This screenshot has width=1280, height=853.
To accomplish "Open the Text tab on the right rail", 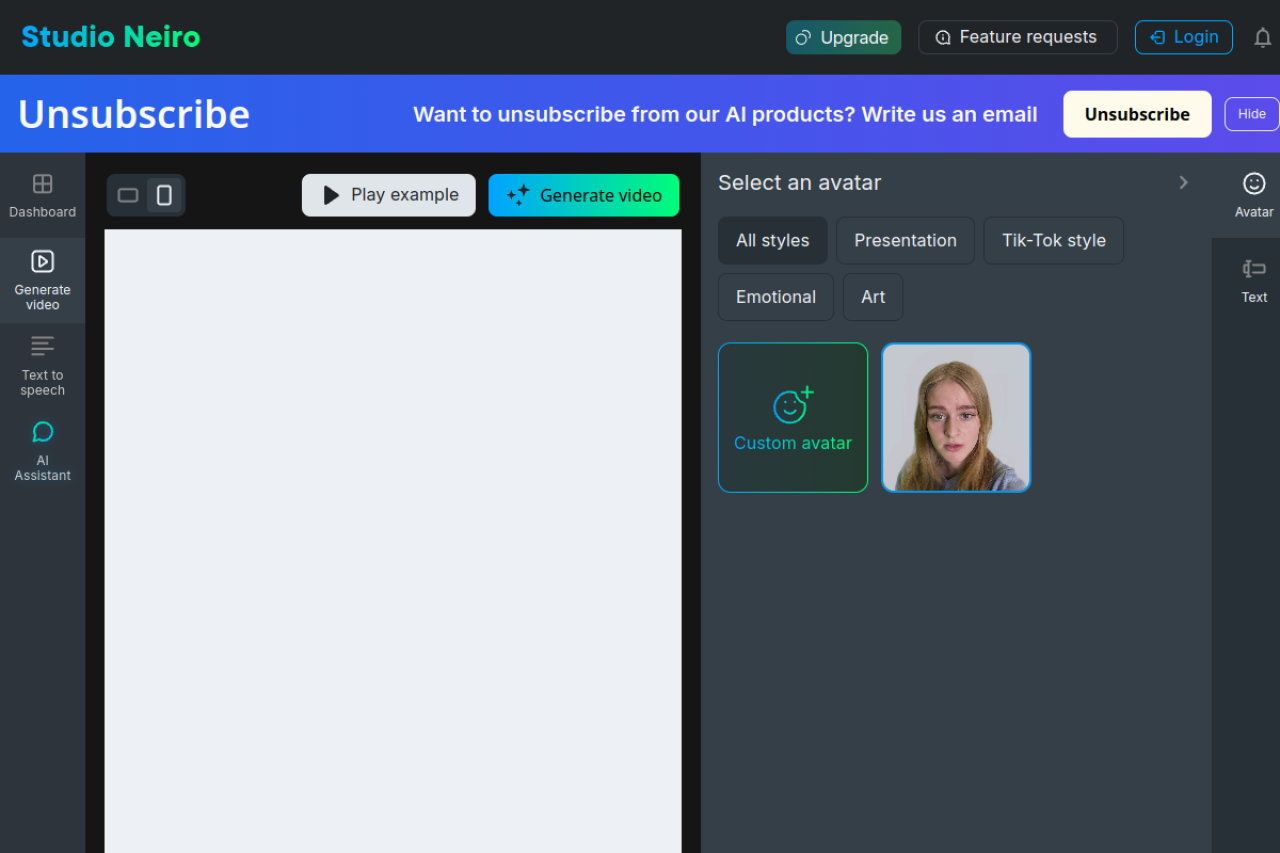I will click(x=1254, y=280).
